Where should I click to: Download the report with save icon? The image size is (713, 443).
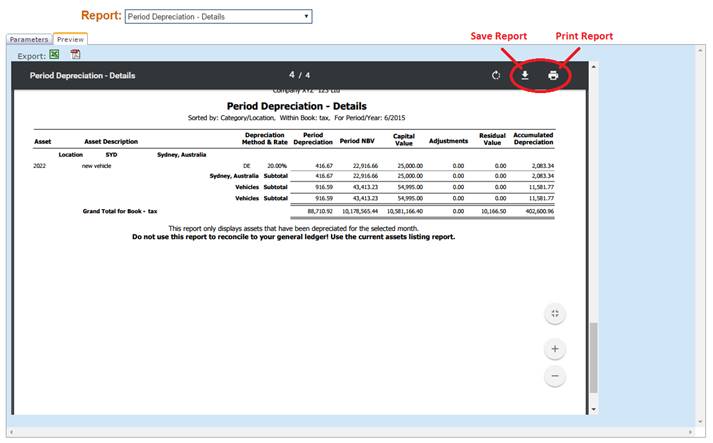point(525,76)
